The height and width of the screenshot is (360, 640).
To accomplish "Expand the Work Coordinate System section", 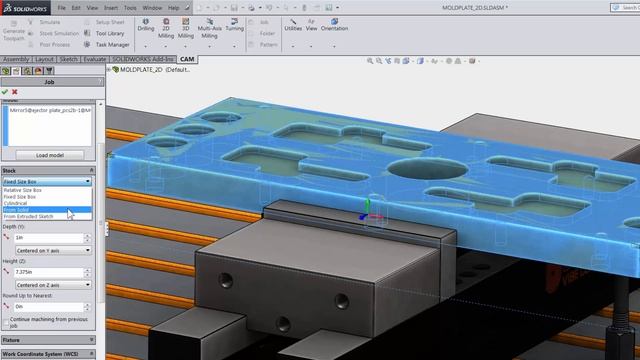I will click(91, 353).
